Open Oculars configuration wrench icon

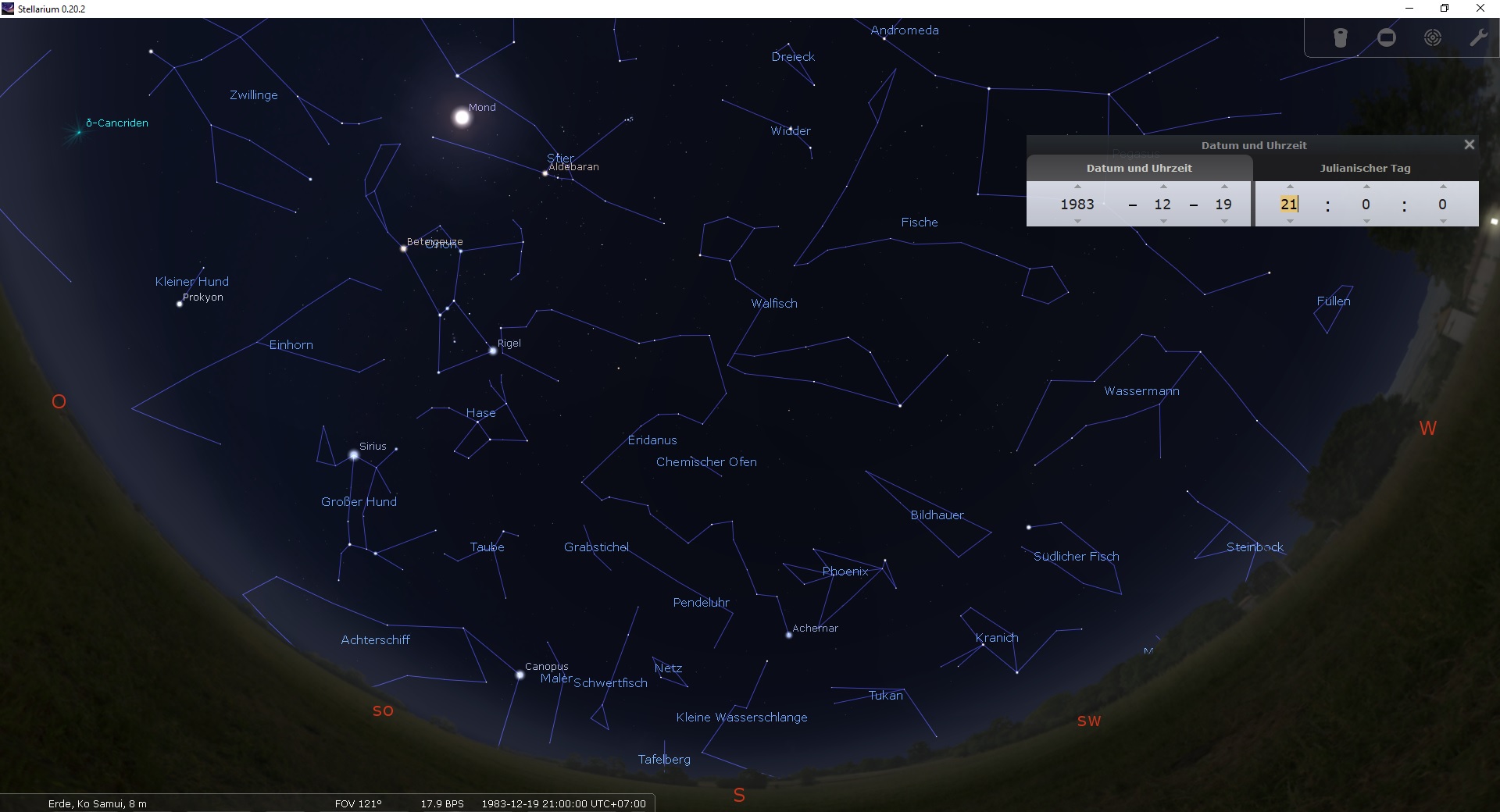tap(1478, 37)
